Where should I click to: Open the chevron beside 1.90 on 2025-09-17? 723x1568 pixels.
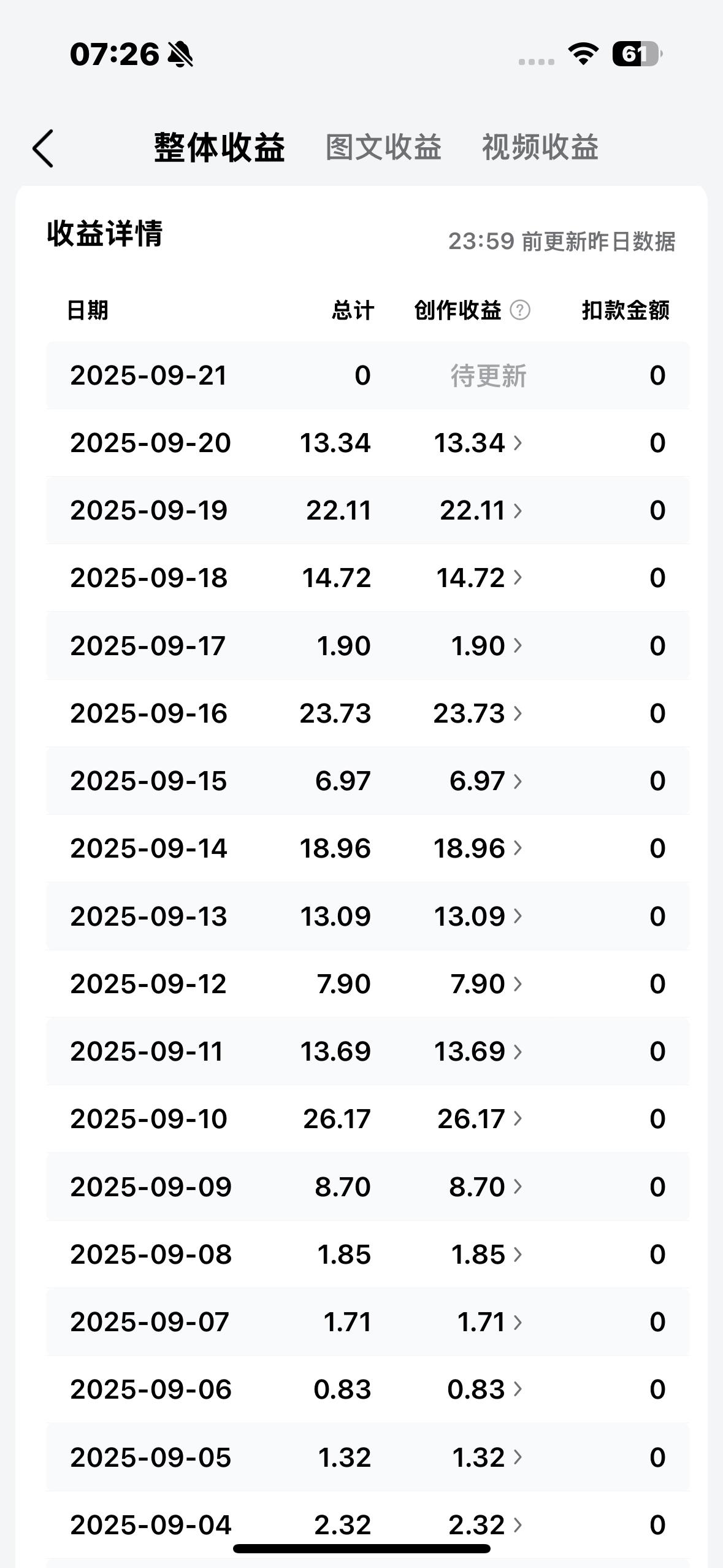coord(518,645)
